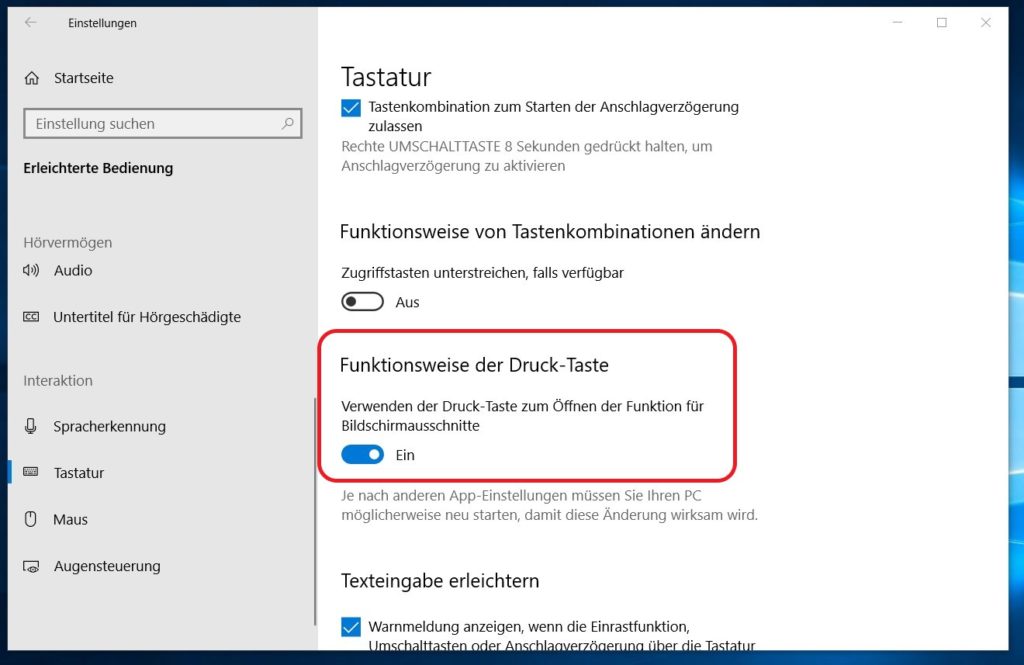This screenshot has width=1024, height=665.
Task: Uncheck Warnmeldung anzeigen checkbox
Action: pyautogui.click(x=351, y=627)
